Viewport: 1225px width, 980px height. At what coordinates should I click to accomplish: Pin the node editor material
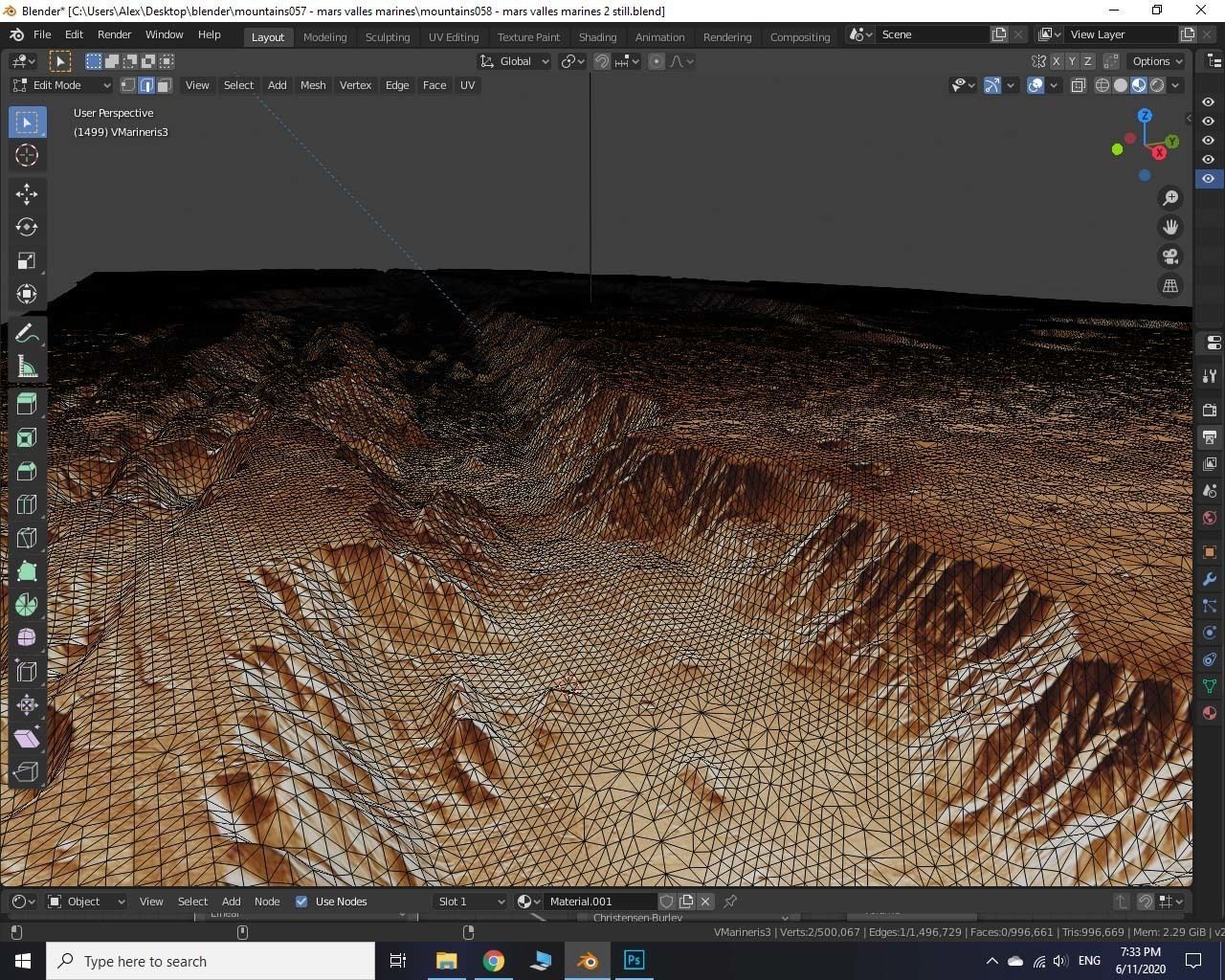coord(730,902)
